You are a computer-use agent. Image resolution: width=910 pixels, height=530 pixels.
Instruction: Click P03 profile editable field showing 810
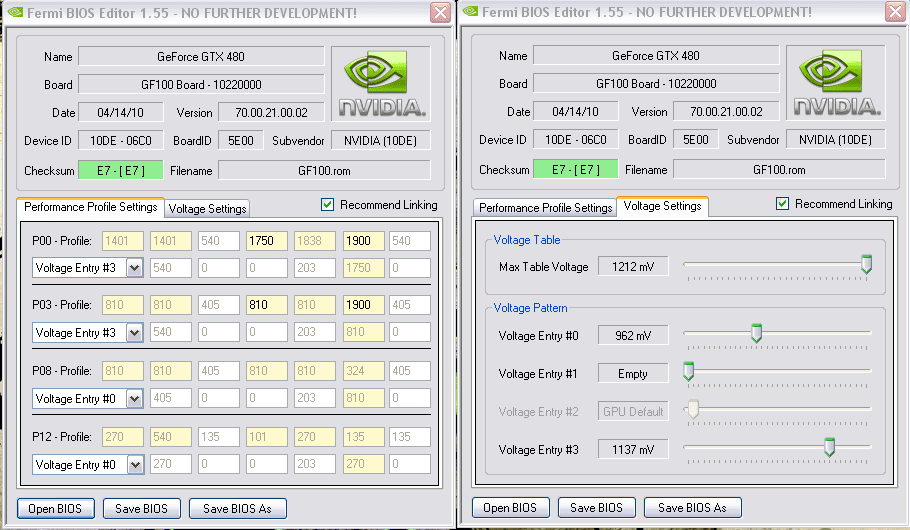(266, 305)
